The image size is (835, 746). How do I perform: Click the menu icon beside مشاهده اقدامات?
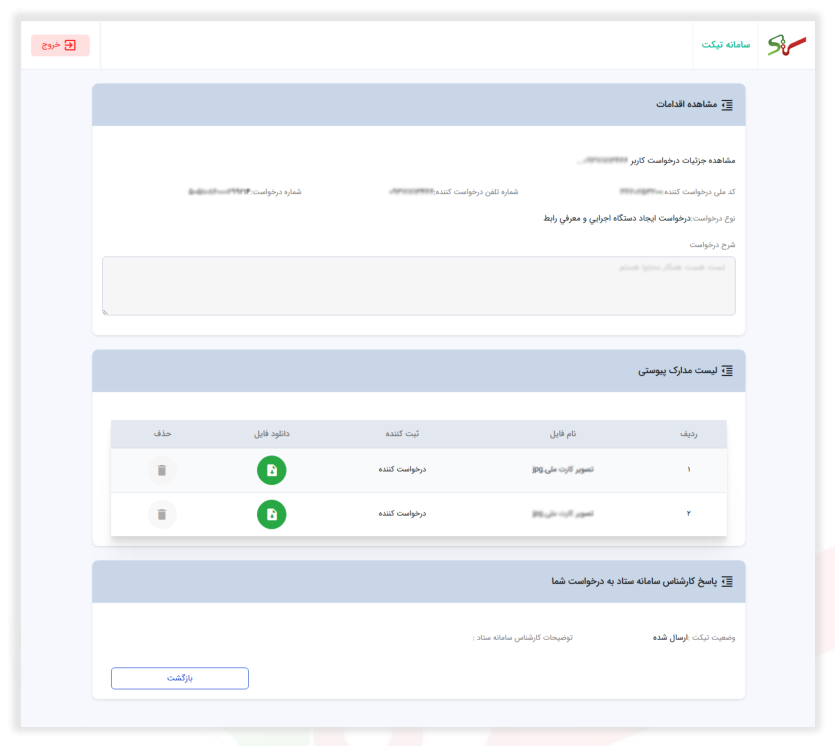click(727, 105)
